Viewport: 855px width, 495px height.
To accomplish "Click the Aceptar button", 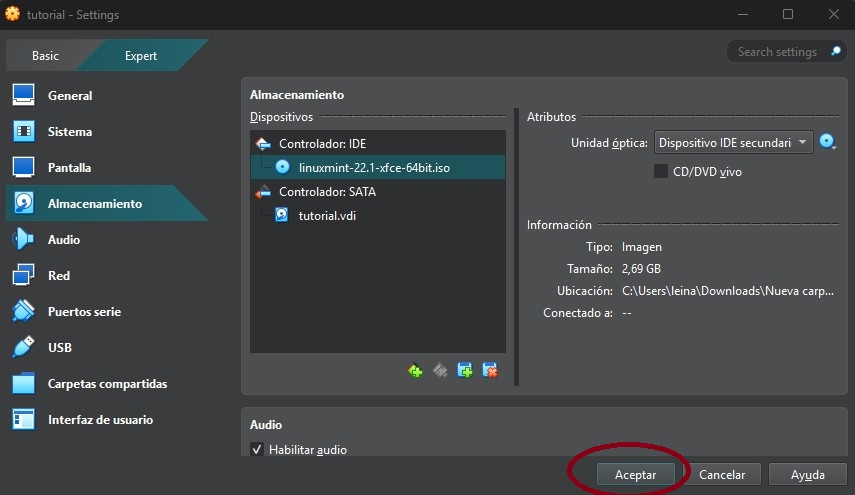I will click(636, 474).
